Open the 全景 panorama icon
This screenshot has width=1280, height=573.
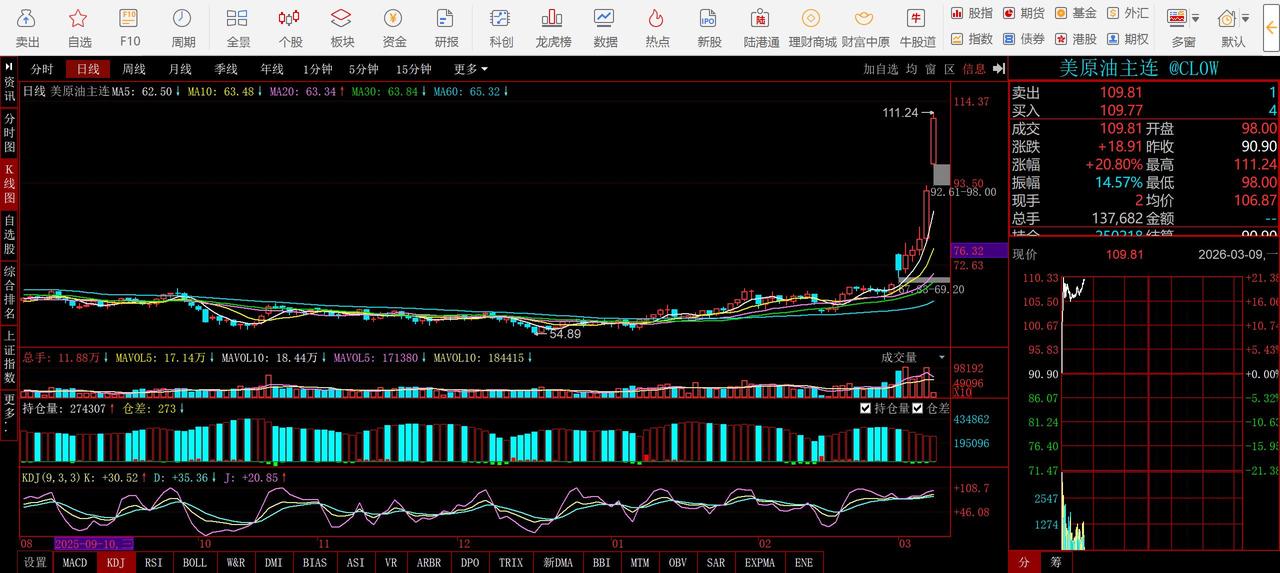238,27
